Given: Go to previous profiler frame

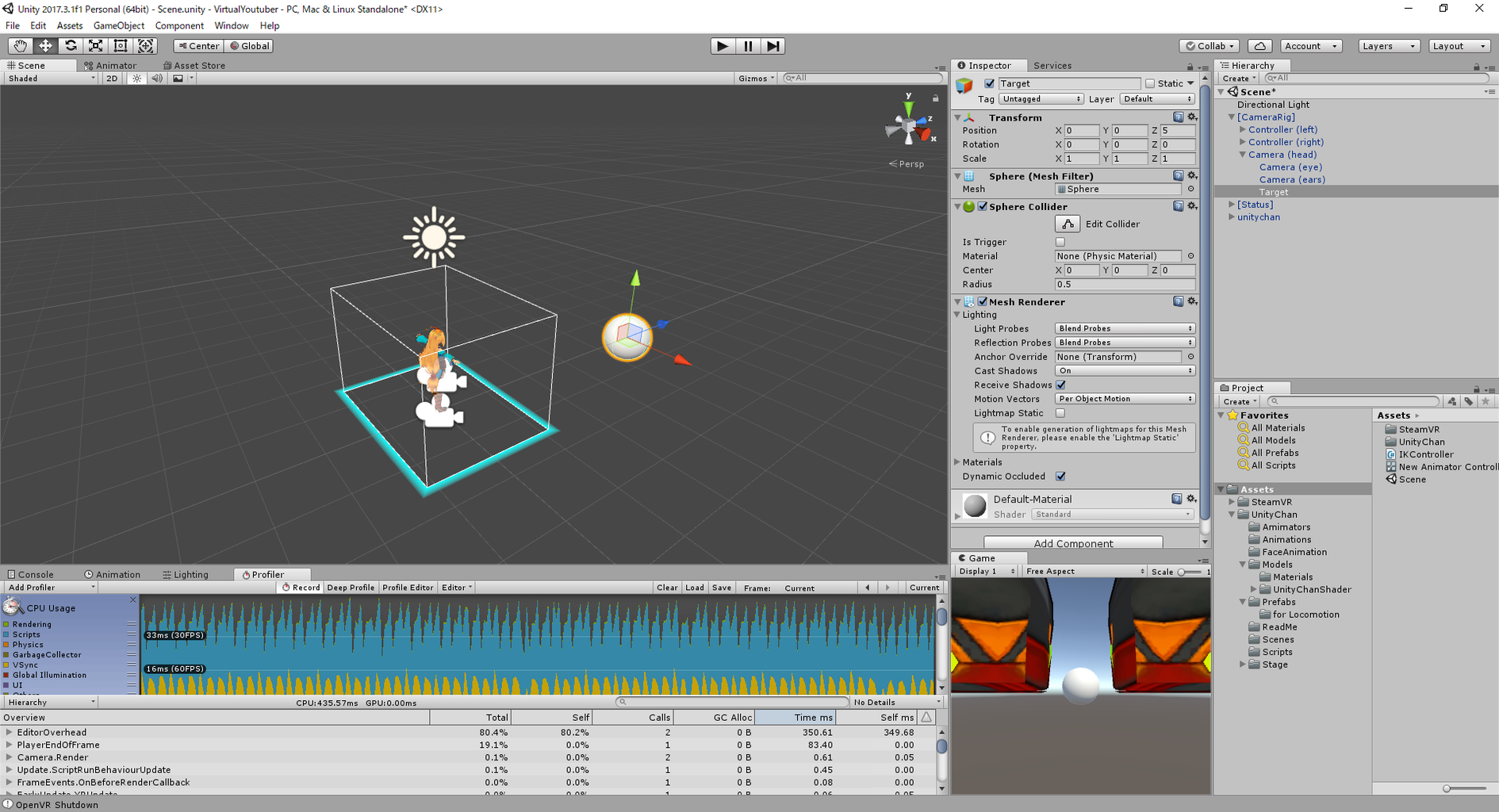Looking at the screenshot, I should coord(868,588).
